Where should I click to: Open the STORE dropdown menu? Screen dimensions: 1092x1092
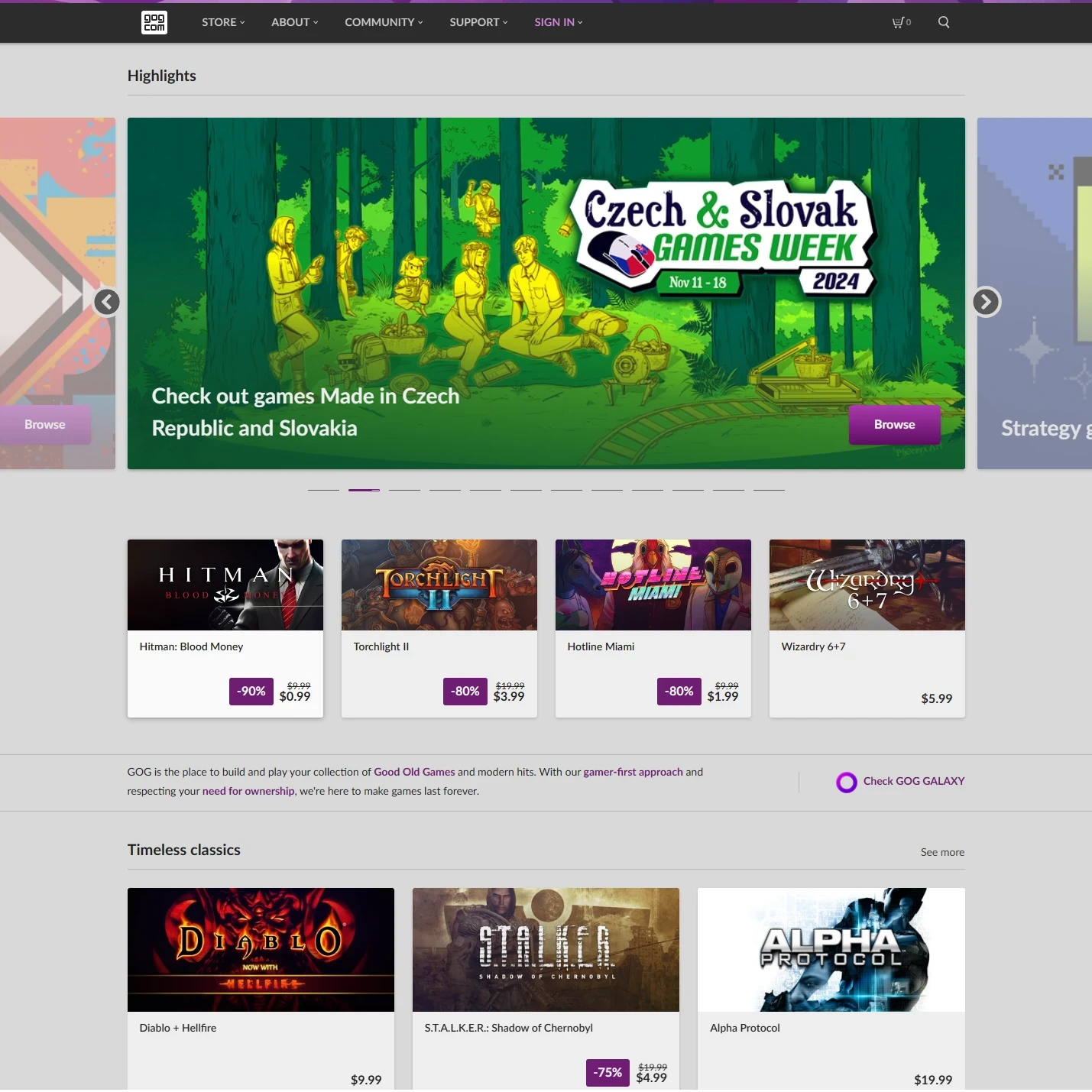tap(222, 22)
